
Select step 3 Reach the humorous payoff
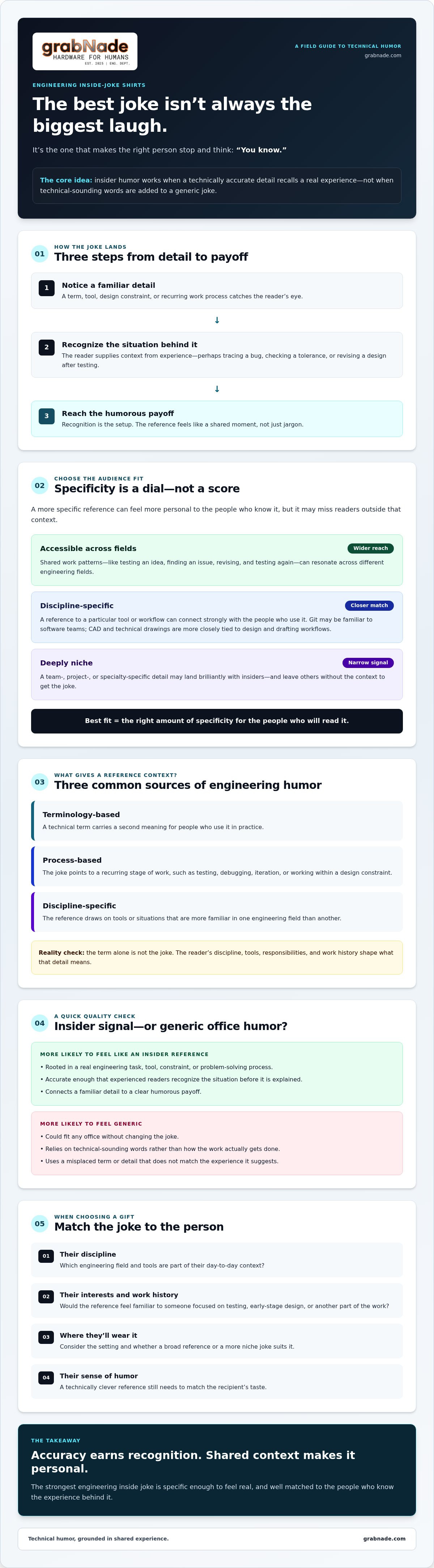pyautogui.click(x=217, y=419)
